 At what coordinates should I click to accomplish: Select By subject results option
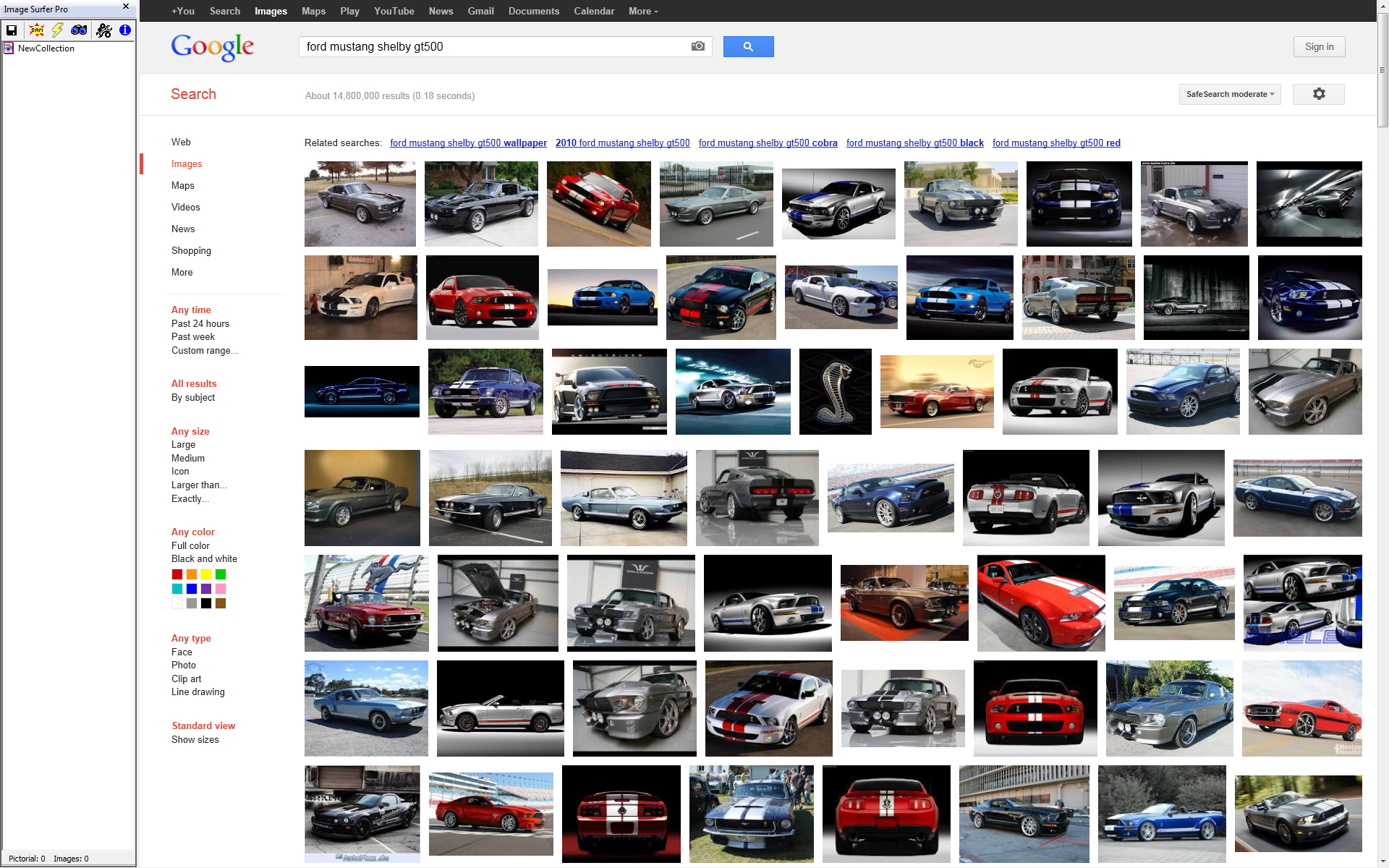click(193, 397)
